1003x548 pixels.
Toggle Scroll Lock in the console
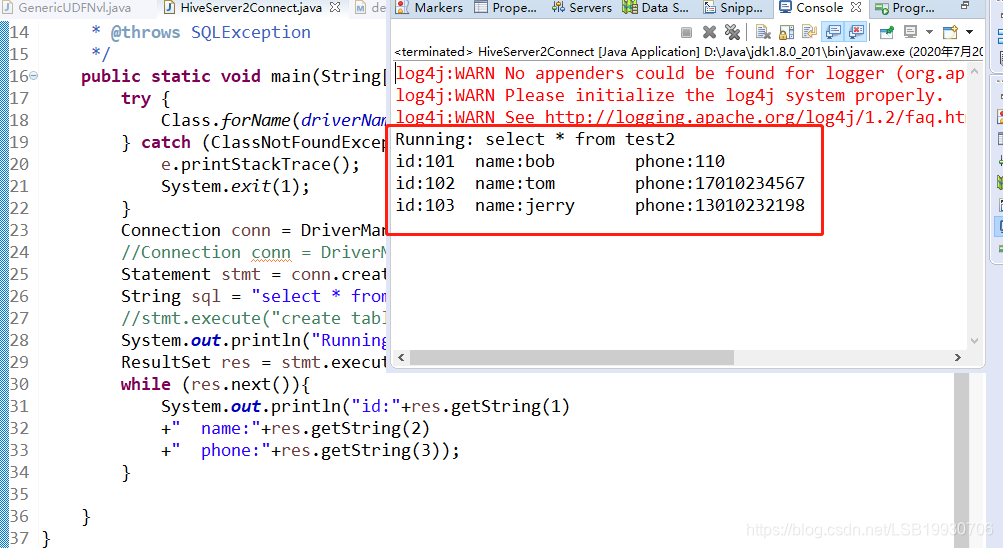[x=786, y=32]
